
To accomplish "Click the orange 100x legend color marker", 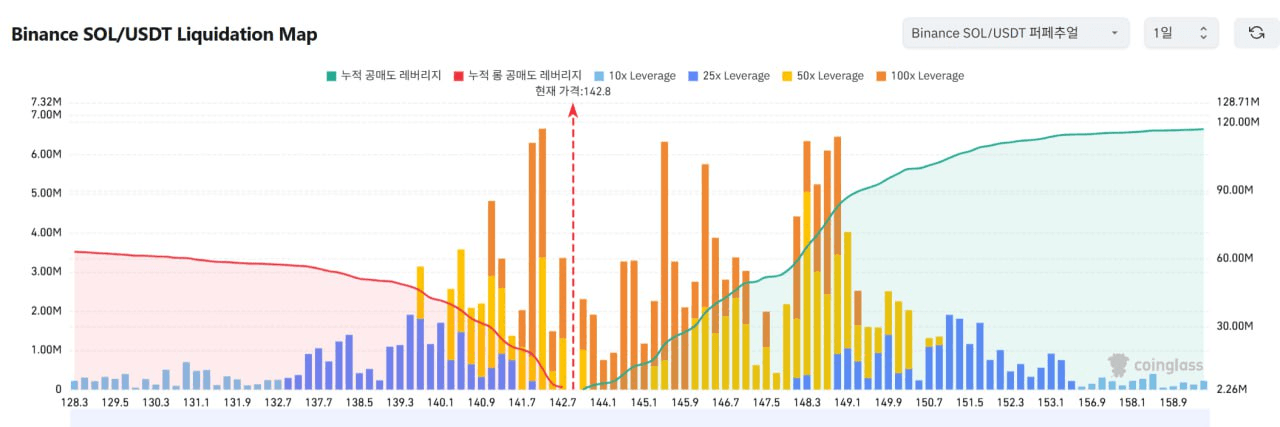I will click(879, 76).
